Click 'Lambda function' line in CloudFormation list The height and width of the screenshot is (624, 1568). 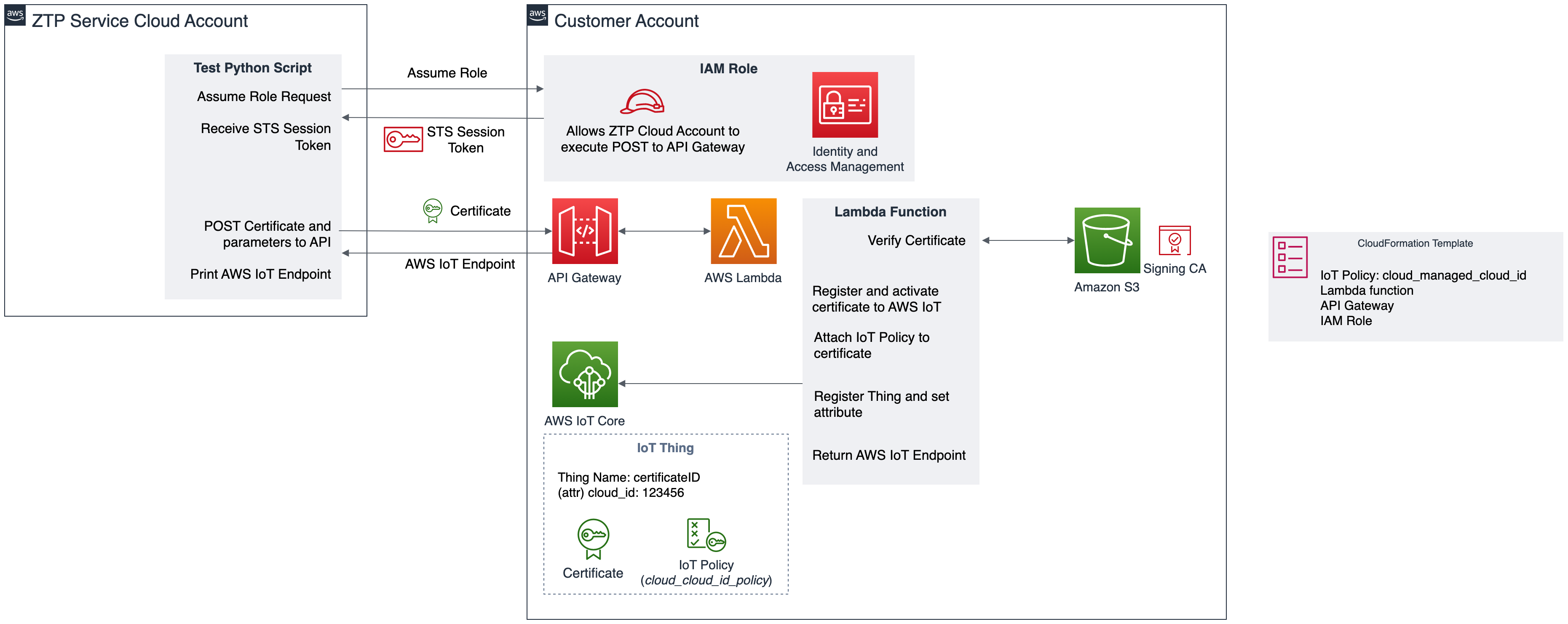[x=1367, y=290]
